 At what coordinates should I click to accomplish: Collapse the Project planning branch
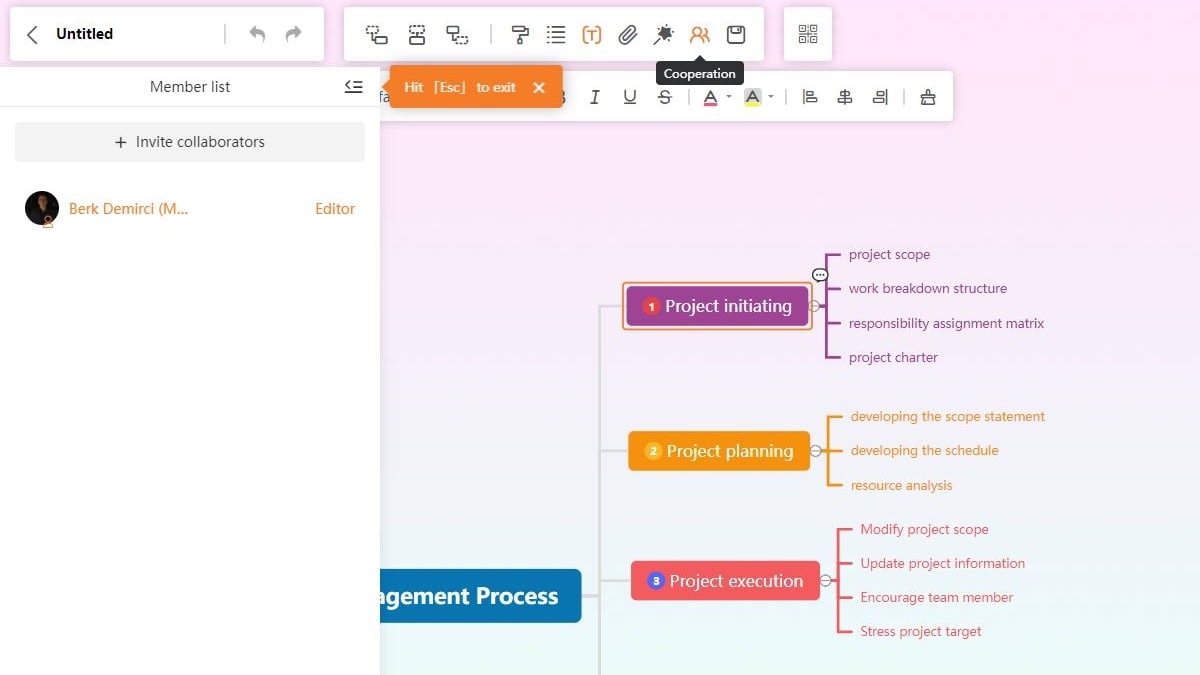816,451
